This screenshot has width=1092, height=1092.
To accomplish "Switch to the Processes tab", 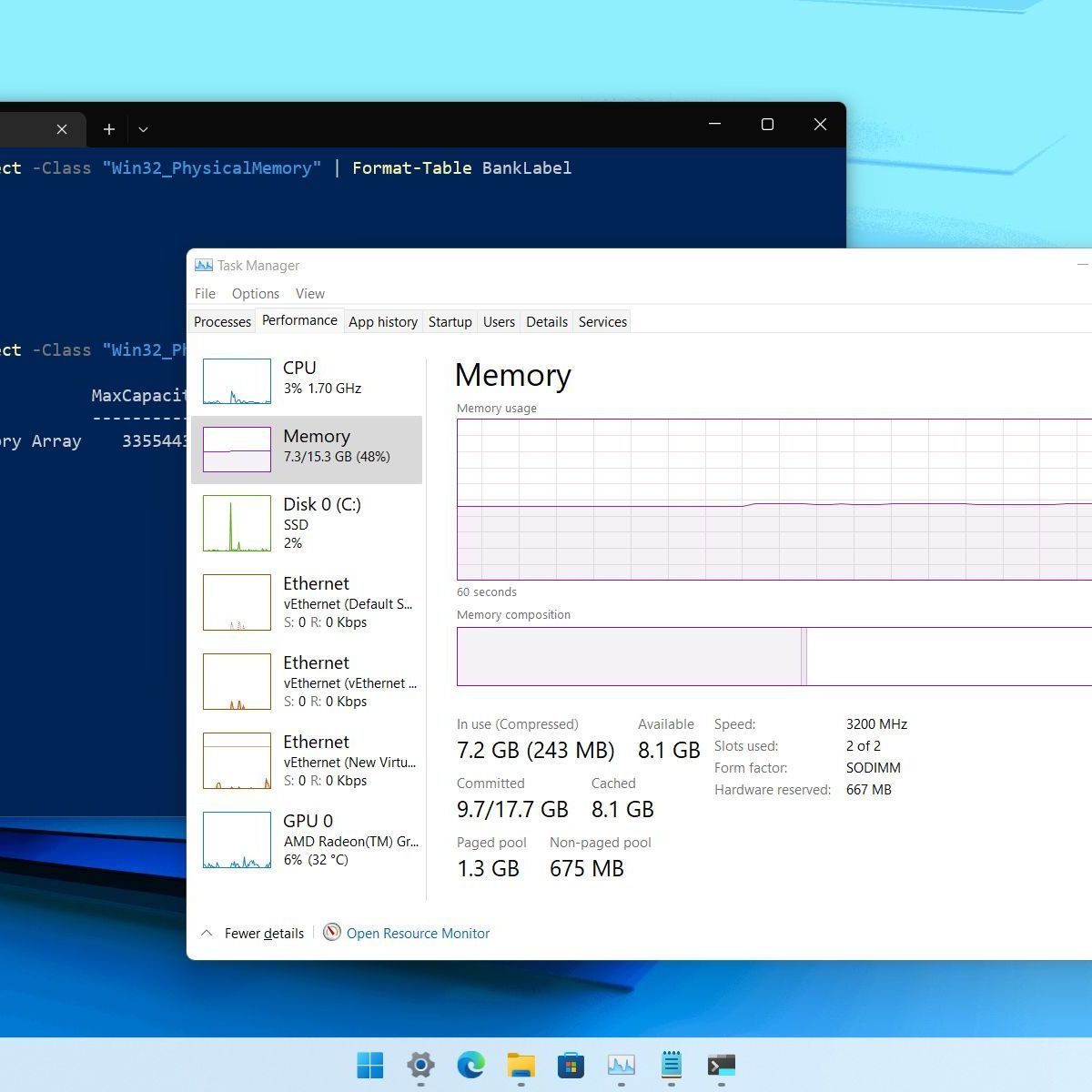I will (x=222, y=322).
